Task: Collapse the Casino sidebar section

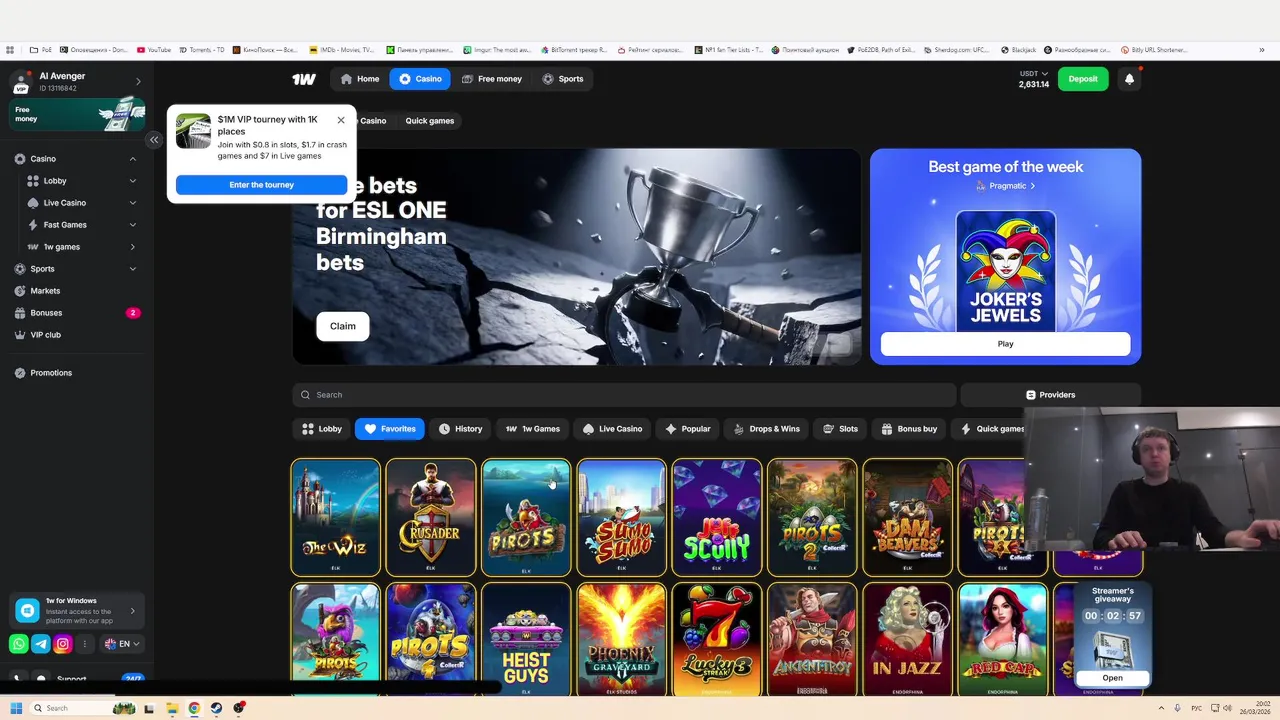Action: (132, 159)
